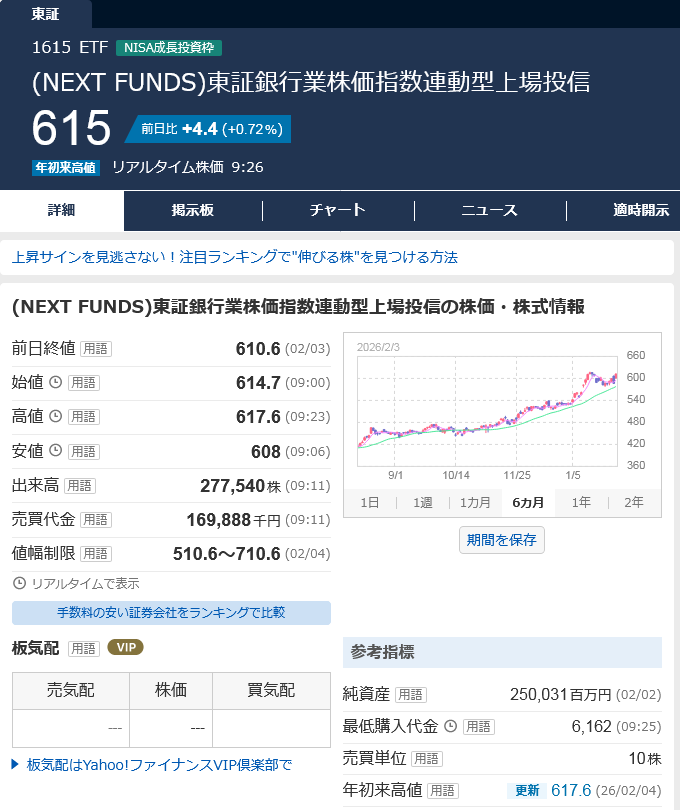Switch to the チャート tab
Image resolution: width=680 pixels, height=810 pixels.
[x=338, y=210]
